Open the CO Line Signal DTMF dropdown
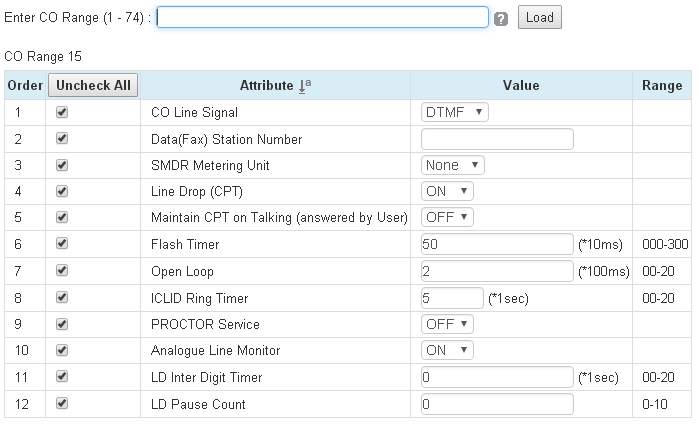Viewport: 699px width, 430px height. tap(454, 112)
